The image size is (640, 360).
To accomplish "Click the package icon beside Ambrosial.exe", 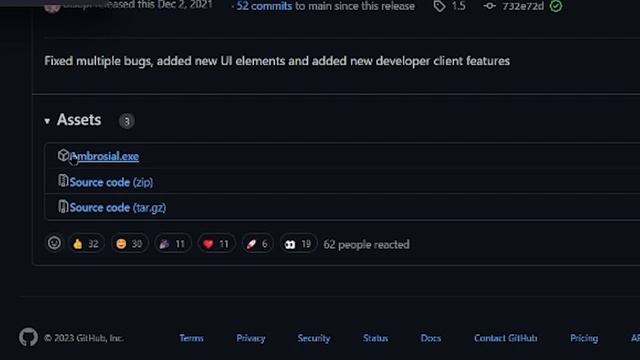I will [x=63, y=156].
